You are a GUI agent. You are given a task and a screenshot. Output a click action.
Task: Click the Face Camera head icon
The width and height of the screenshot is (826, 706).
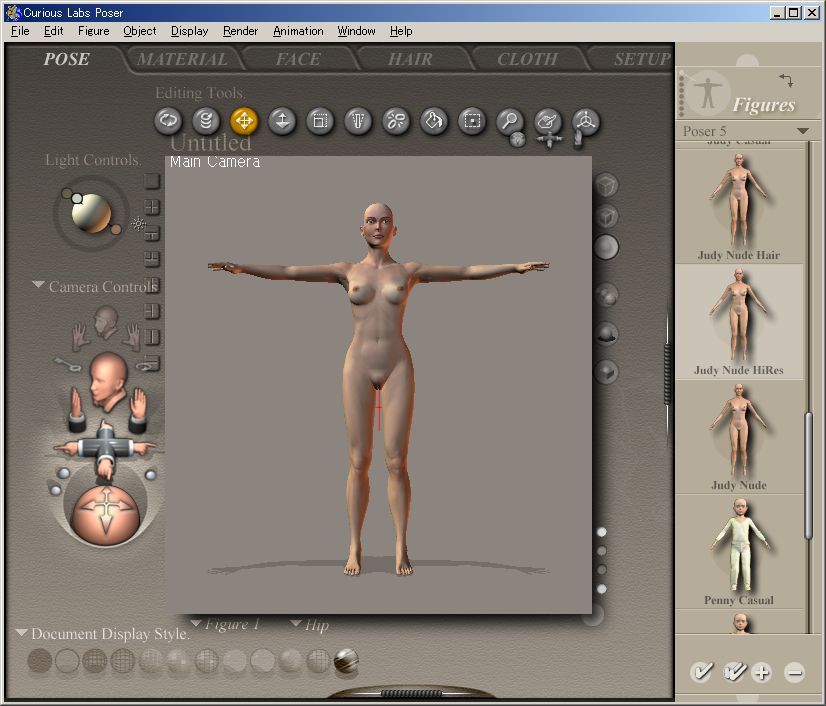click(x=106, y=322)
